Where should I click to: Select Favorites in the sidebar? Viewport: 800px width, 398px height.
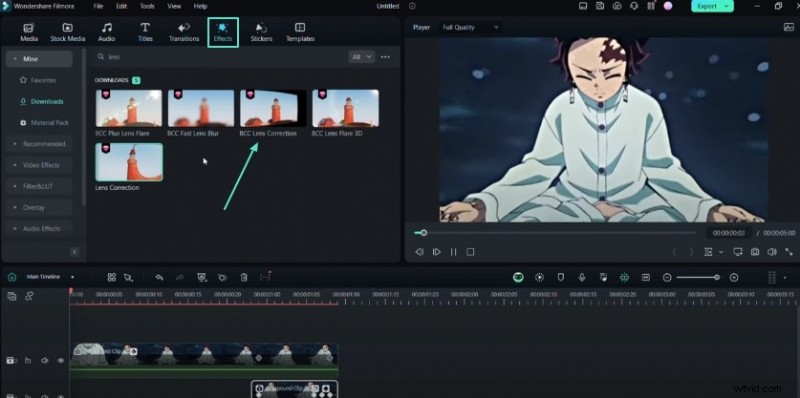pos(39,80)
